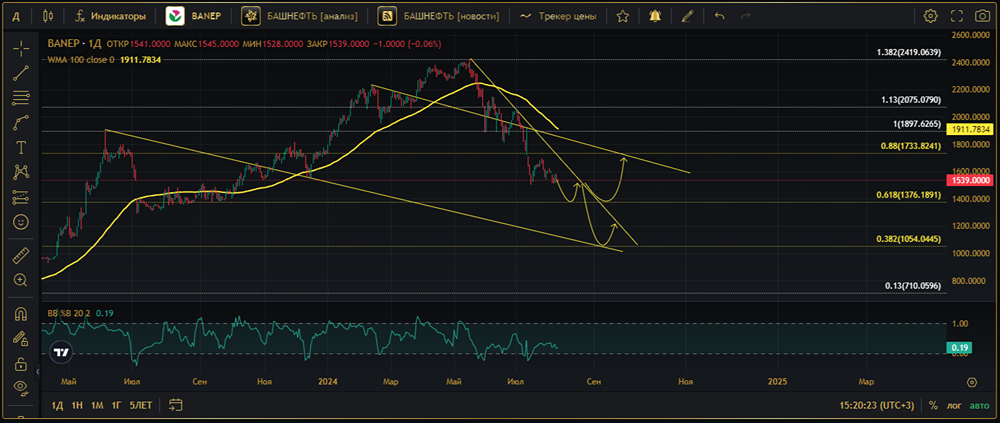The width and height of the screenshot is (1000, 423).
Task: Toggle stay in drawing mode
Action: coord(21,338)
